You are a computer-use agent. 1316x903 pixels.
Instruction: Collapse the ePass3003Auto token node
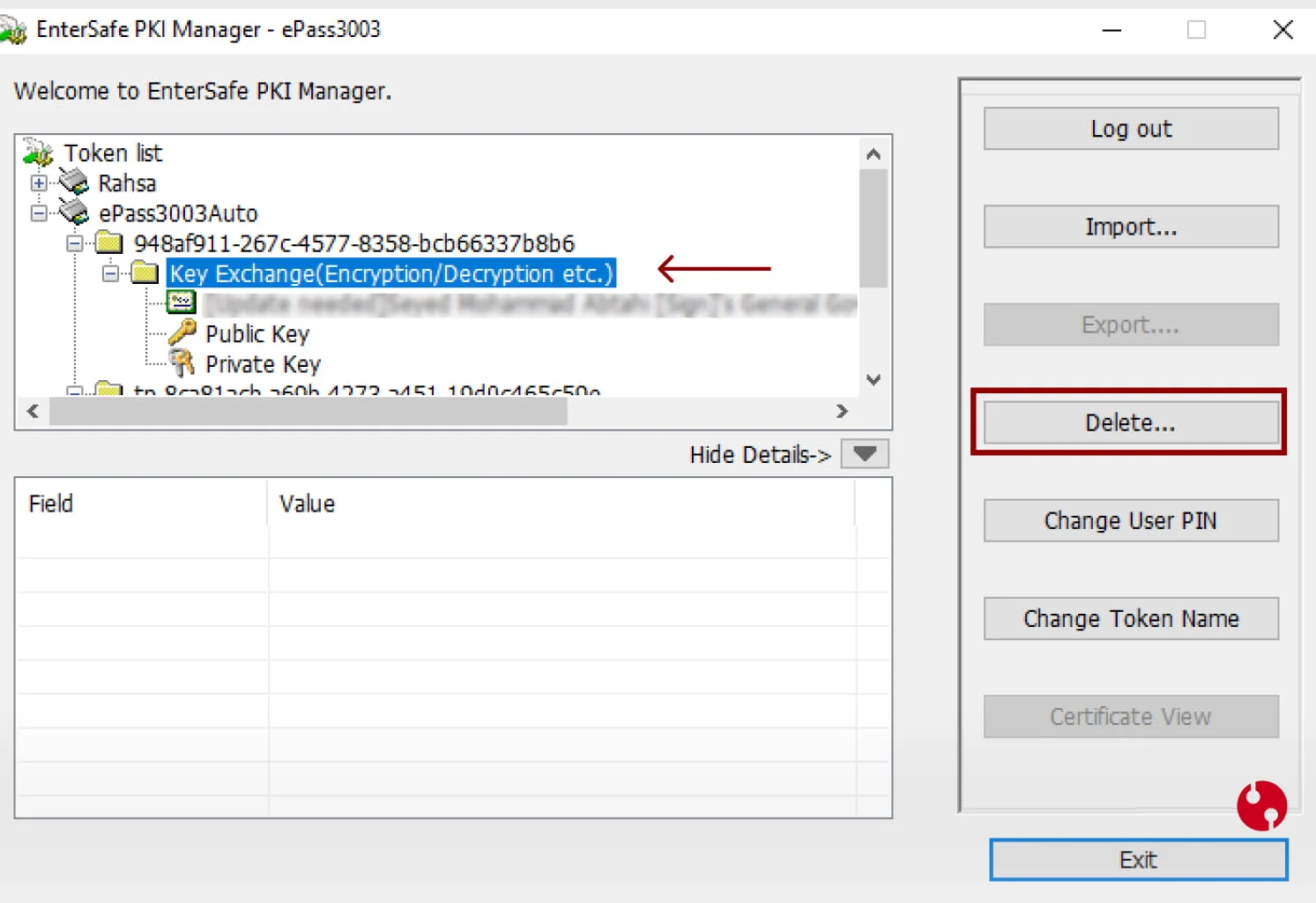click(39, 213)
